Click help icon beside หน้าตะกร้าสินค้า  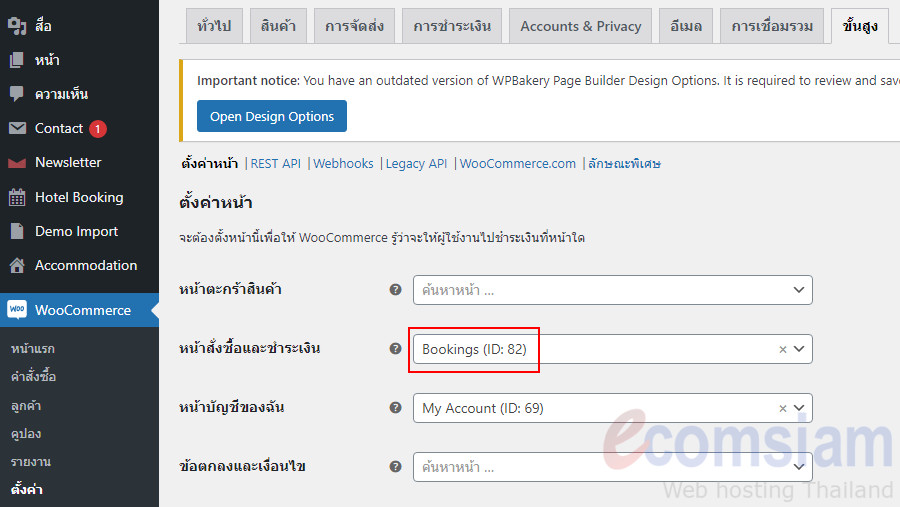click(395, 289)
